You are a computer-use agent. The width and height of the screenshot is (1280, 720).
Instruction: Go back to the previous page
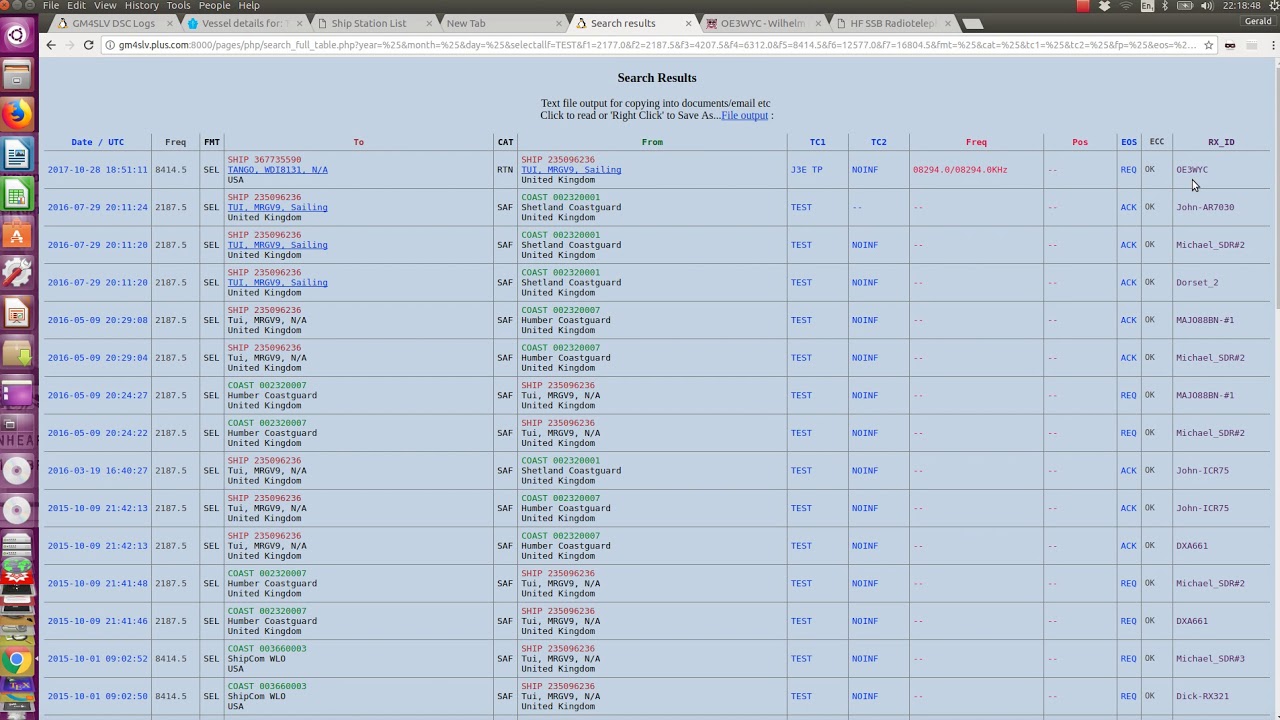pyautogui.click(x=51, y=45)
